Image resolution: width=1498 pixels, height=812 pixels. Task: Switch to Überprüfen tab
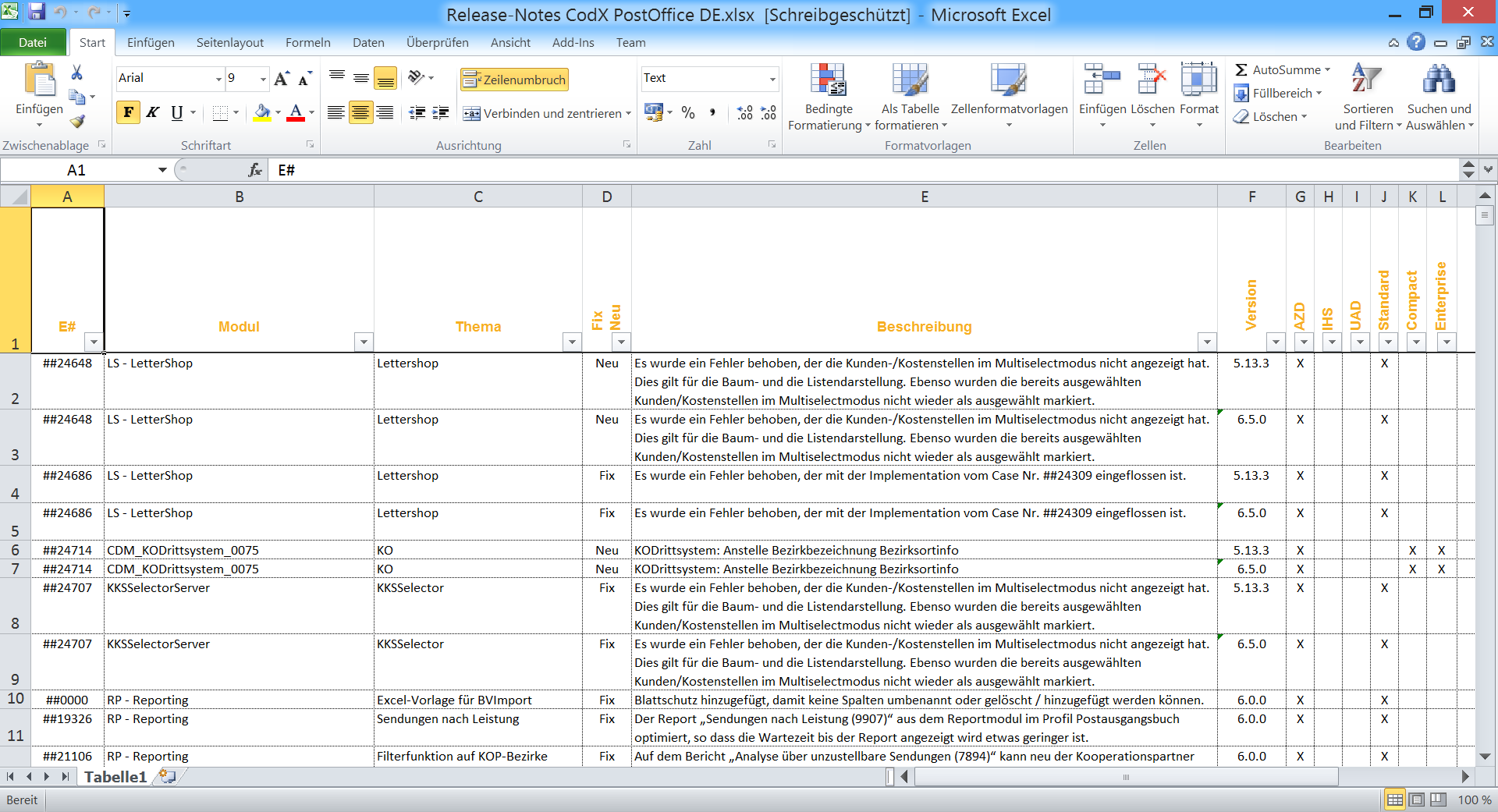click(x=438, y=43)
